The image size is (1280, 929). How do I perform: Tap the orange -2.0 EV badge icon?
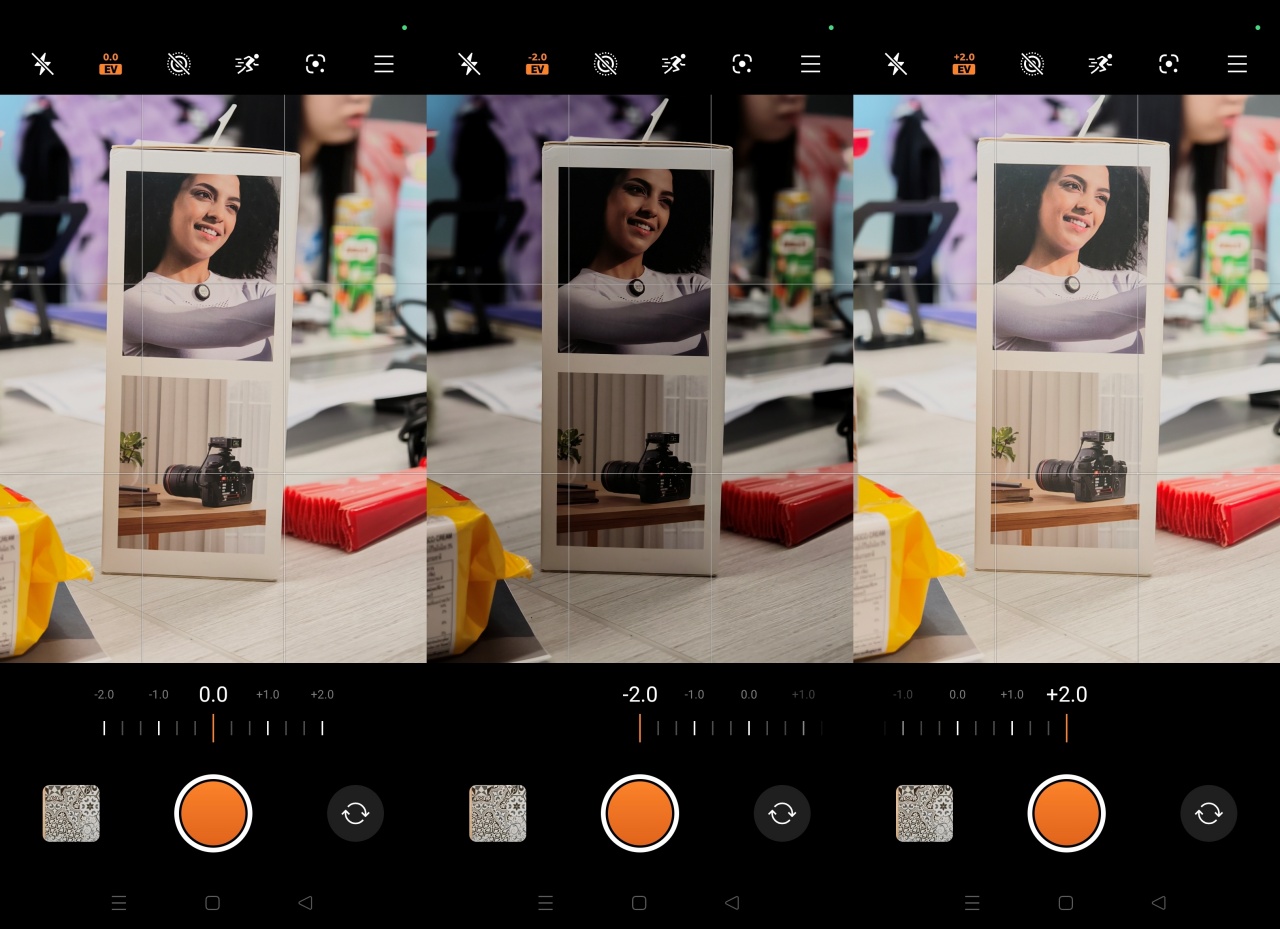pyautogui.click(x=537, y=64)
